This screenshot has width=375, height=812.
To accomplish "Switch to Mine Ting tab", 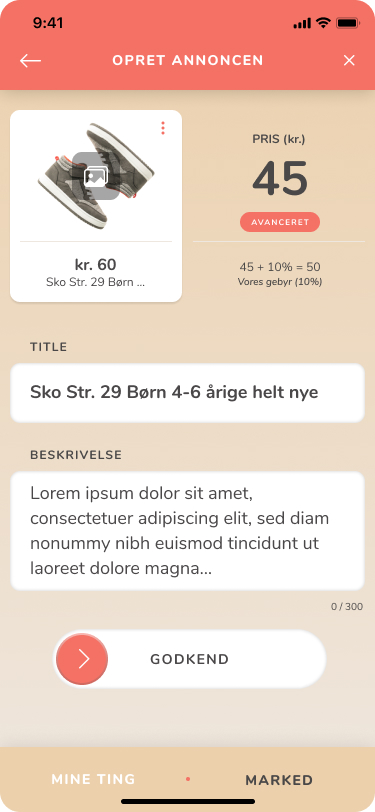I will [93, 779].
